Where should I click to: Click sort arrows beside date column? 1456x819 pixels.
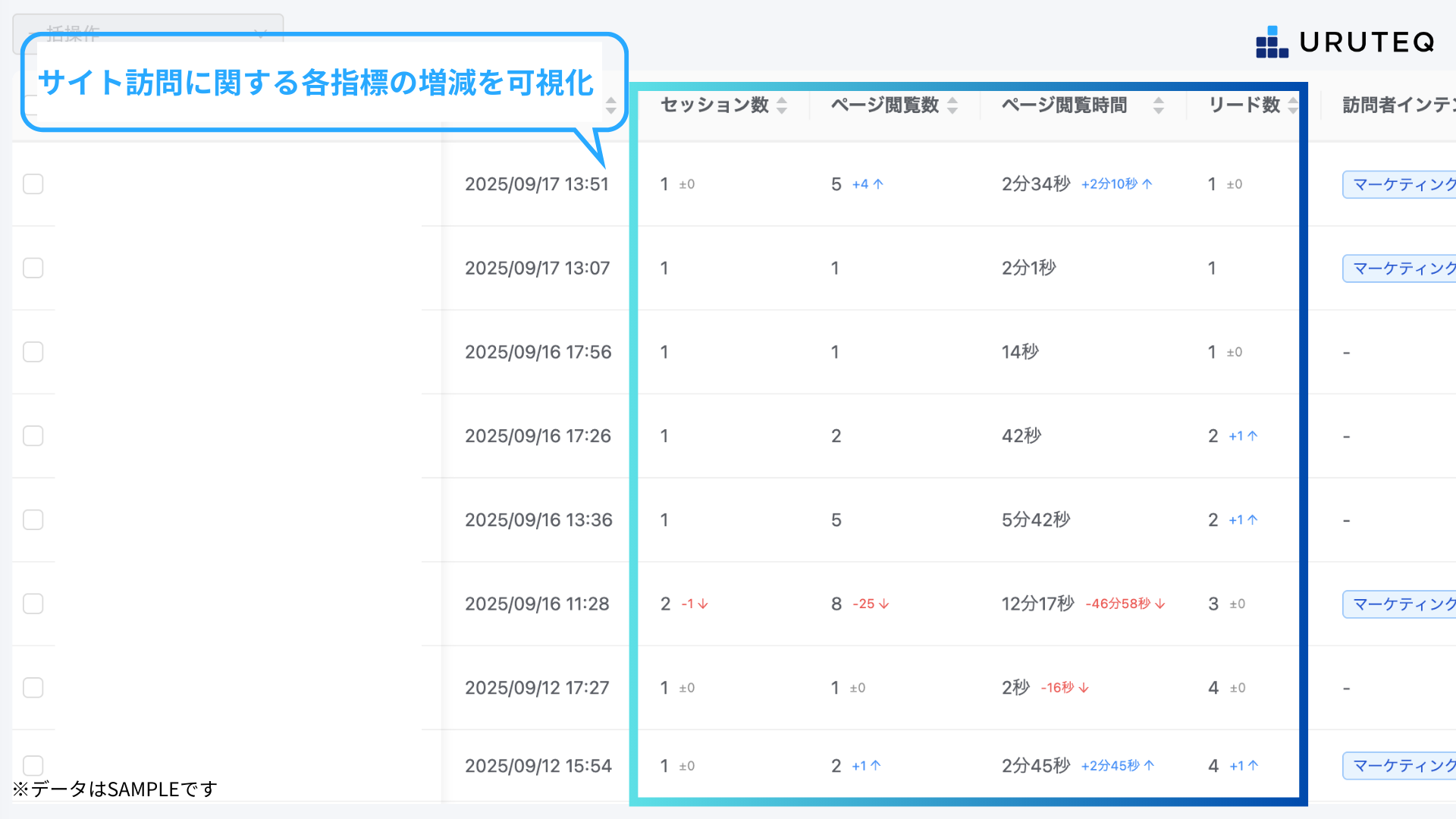[610, 105]
